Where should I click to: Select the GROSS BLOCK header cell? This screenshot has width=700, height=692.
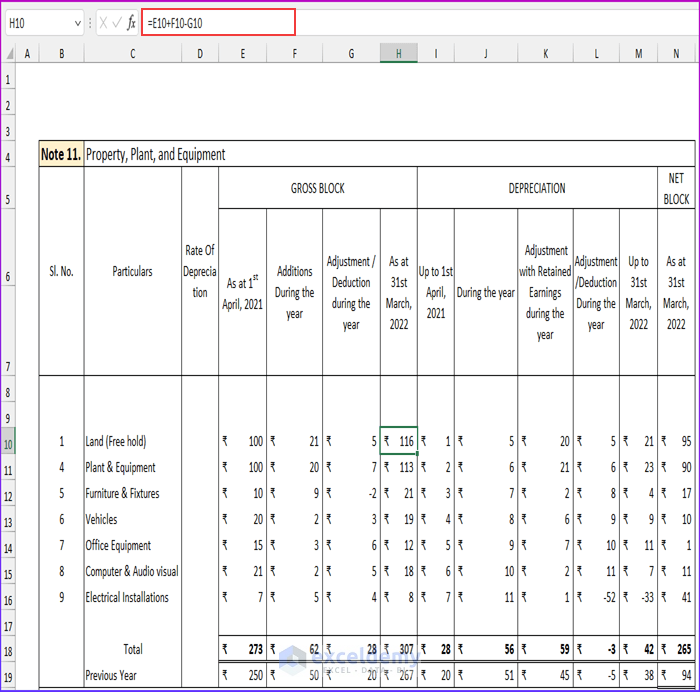317,188
